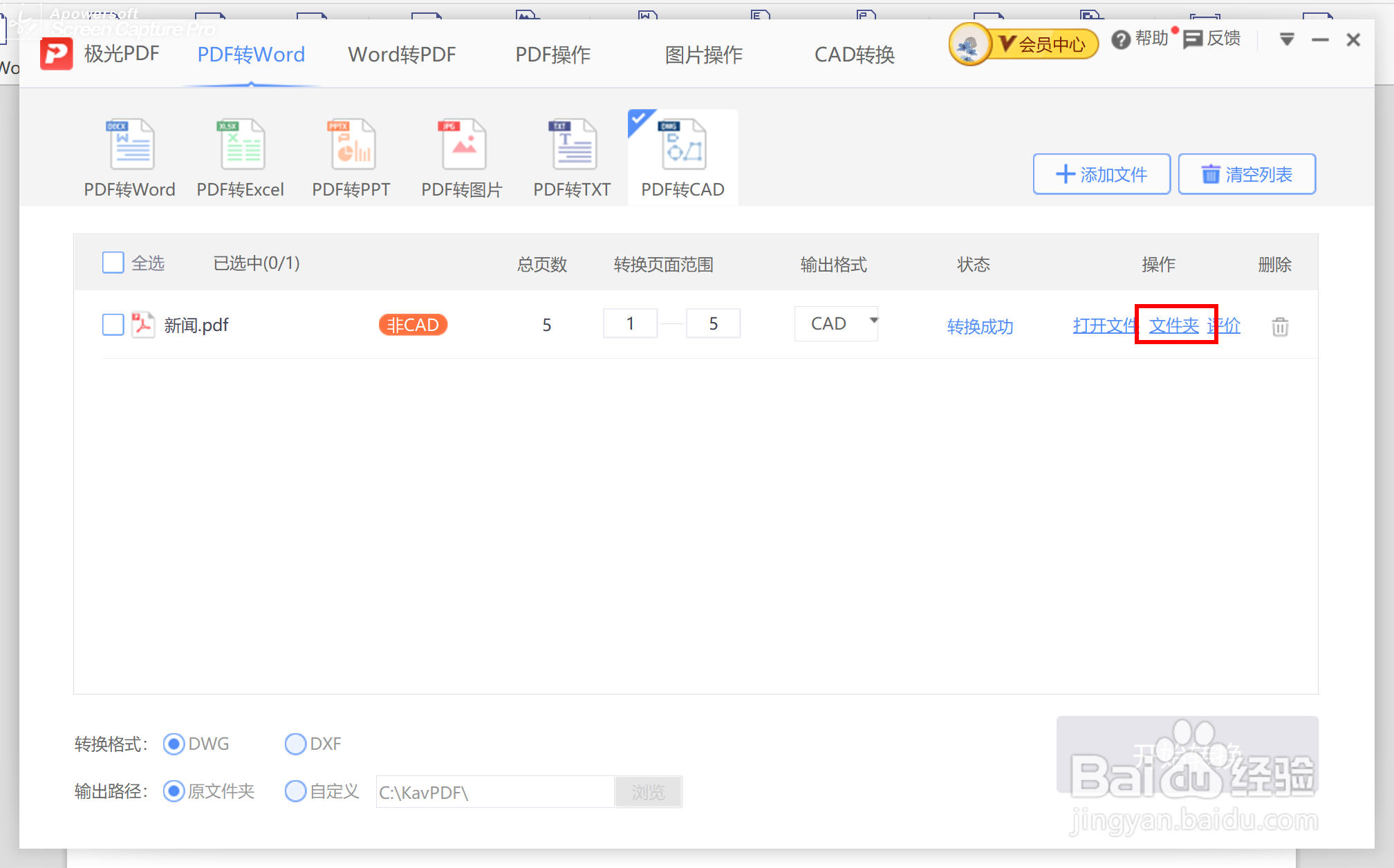Select the PDF转Word conversion icon
Image resolution: width=1394 pixels, height=868 pixels.
pos(131,144)
